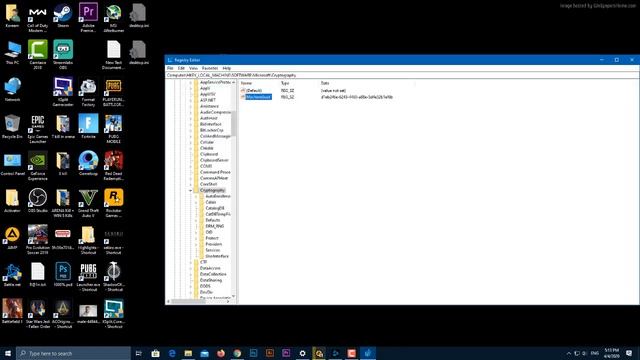Select Camtasia 2018 desktop icon
The height and width of the screenshot is (360, 640).
38,54
